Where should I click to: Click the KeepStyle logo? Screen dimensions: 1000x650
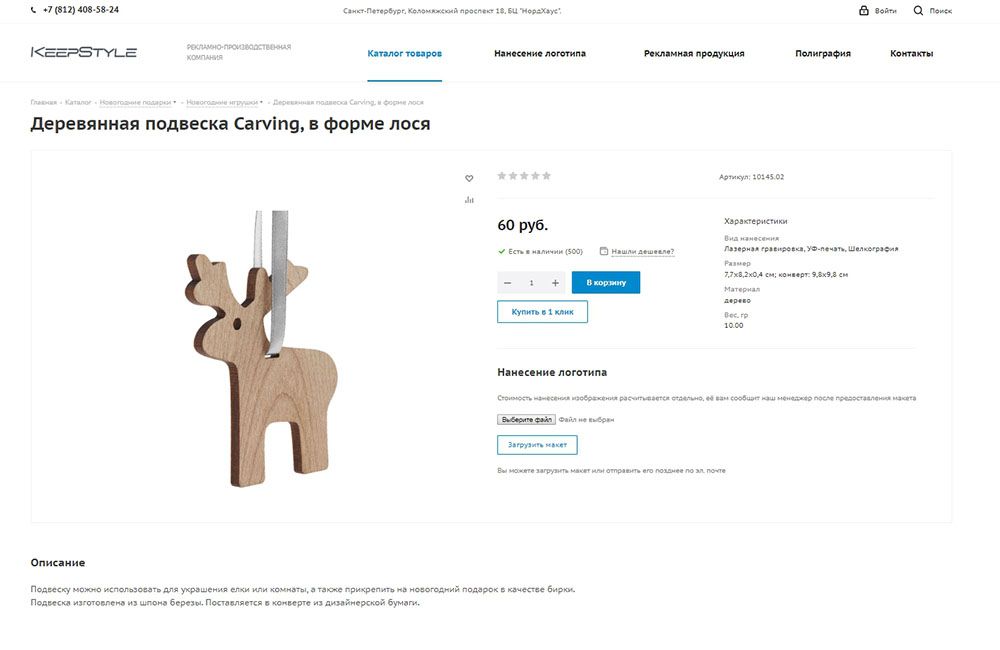84,52
